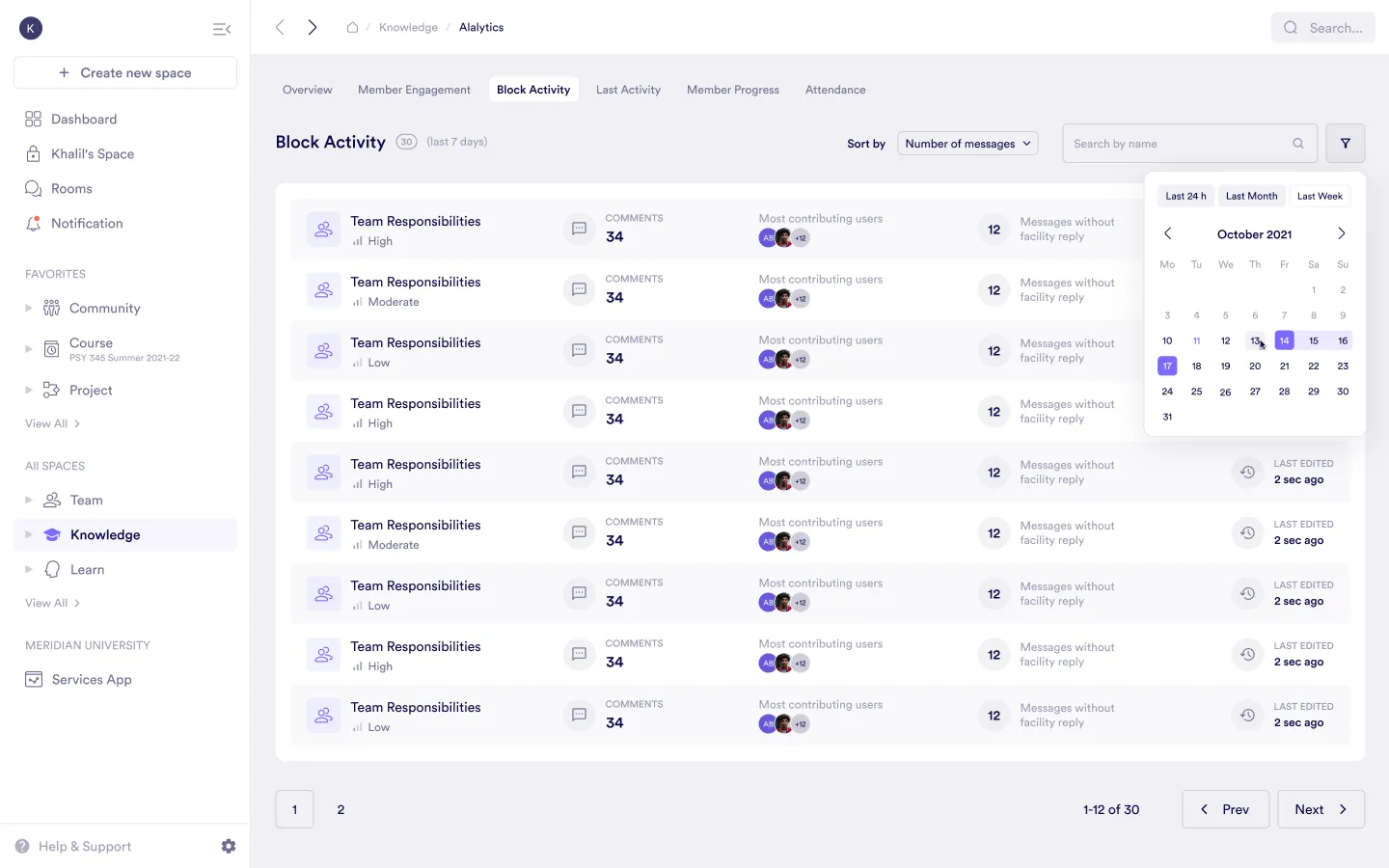
Task: Go to next month in the calendar
Action: click(1341, 233)
